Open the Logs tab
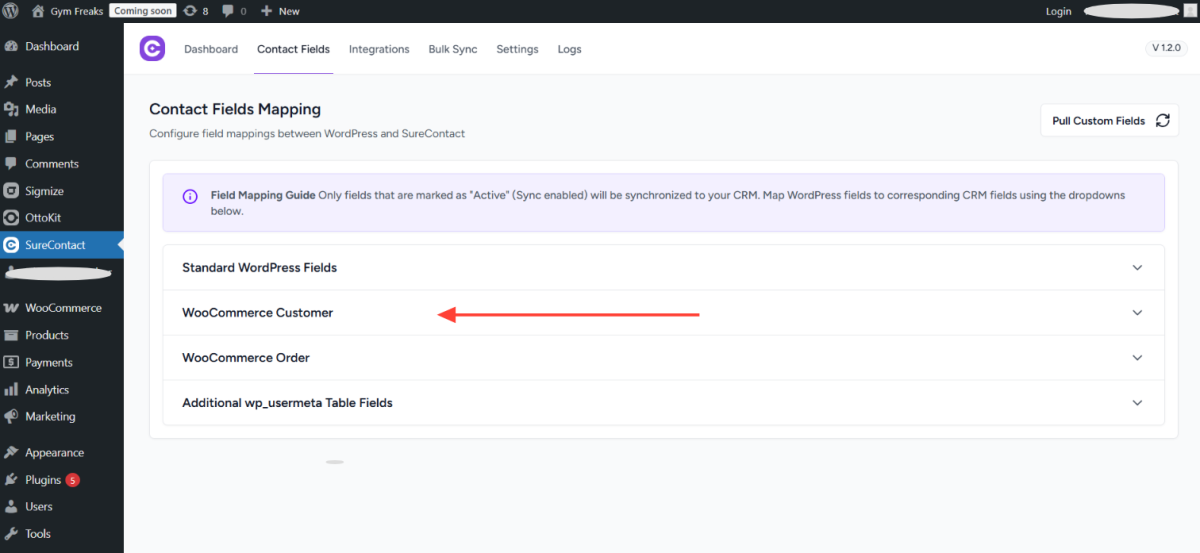The height and width of the screenshot is (553, 1200). (569, 49)
